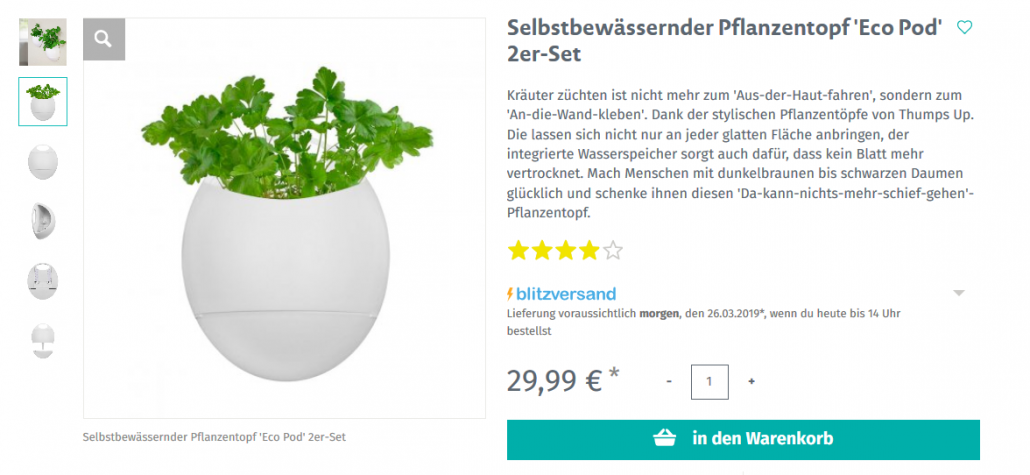The image size is (1030, 475).
Task: Click the main Eco Pod product image
Action: click(284, 218)
